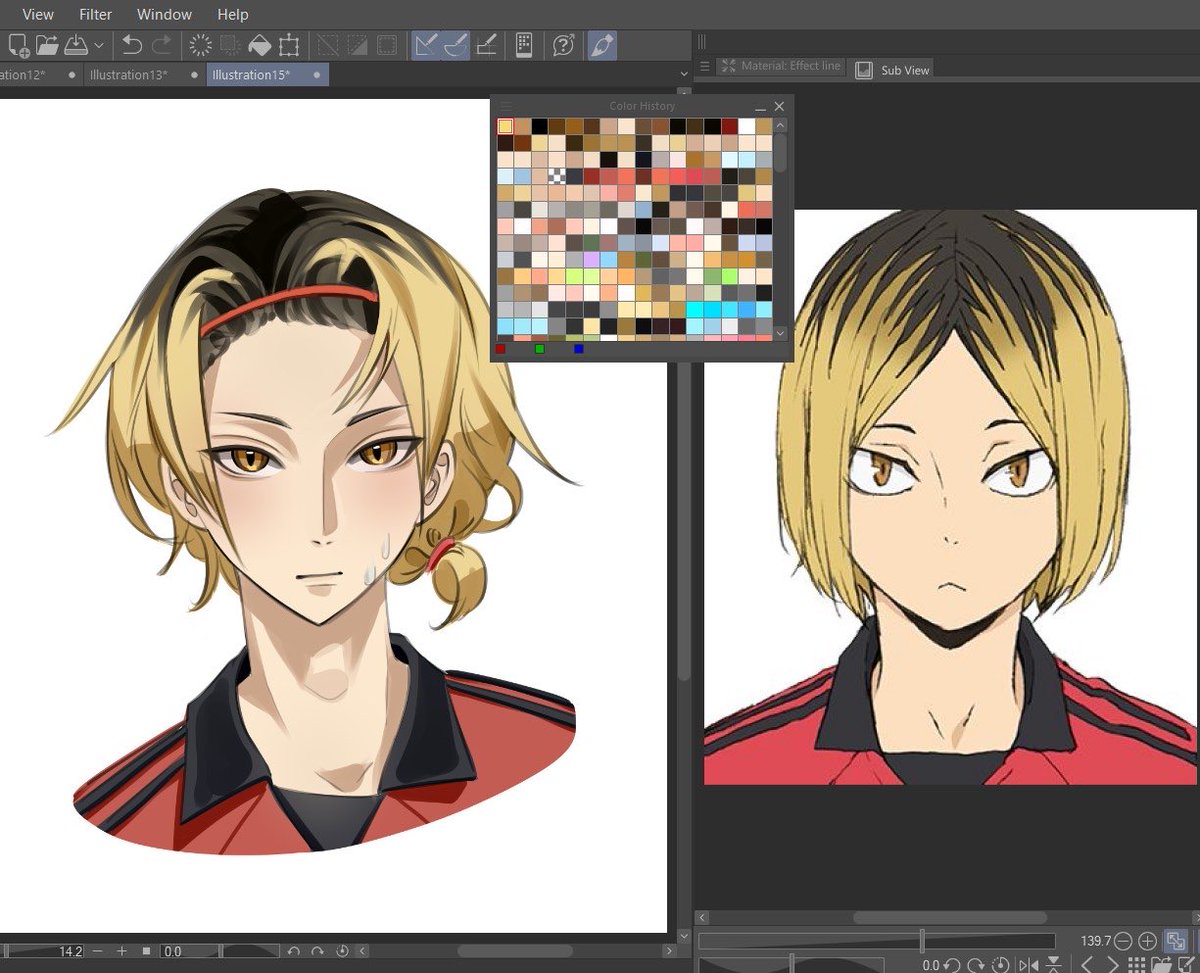Click Sub View zoom in icon
1200x973 pixels.
1147,941
